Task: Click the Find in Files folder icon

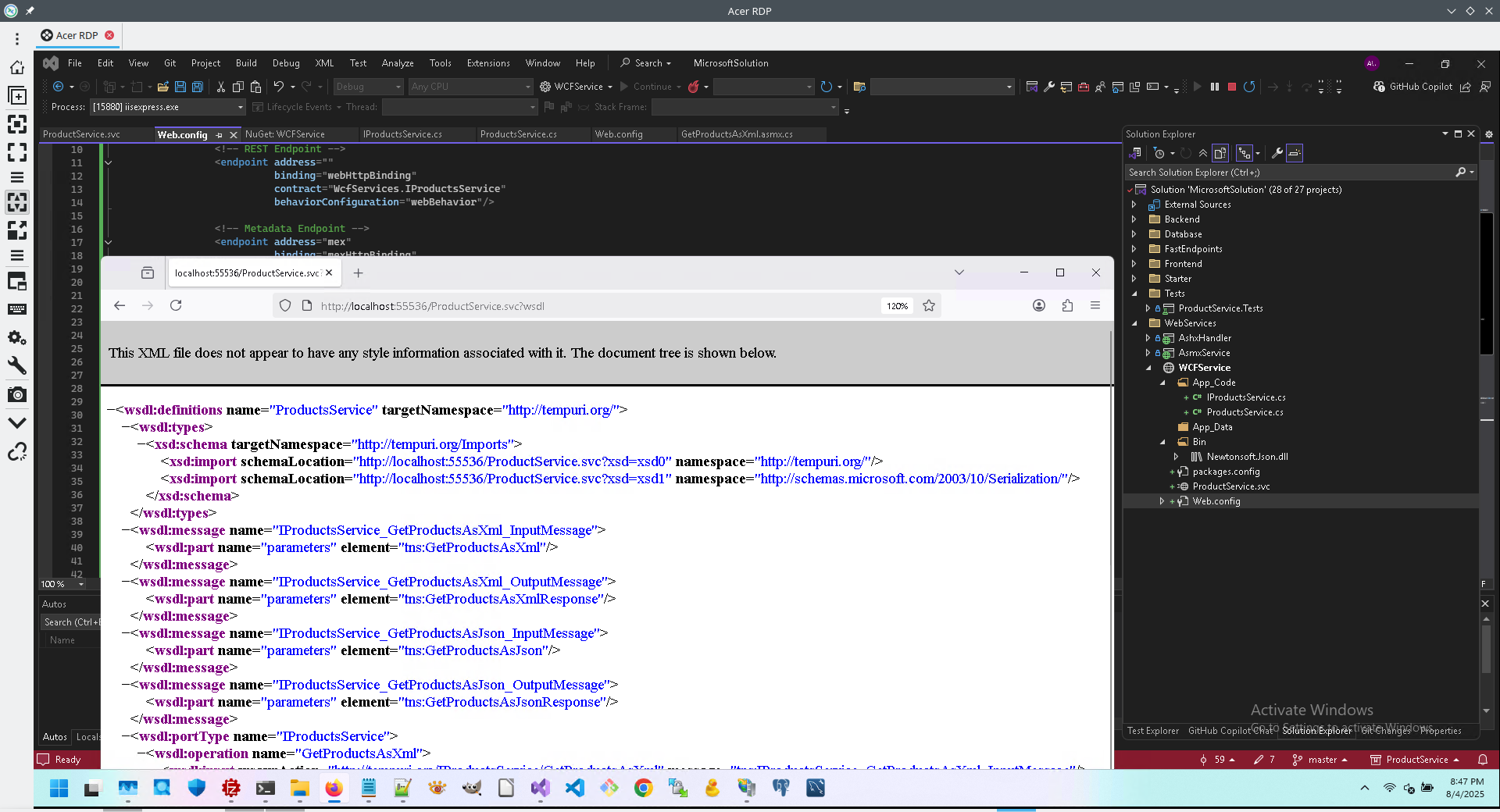Action: coord(859,87)
